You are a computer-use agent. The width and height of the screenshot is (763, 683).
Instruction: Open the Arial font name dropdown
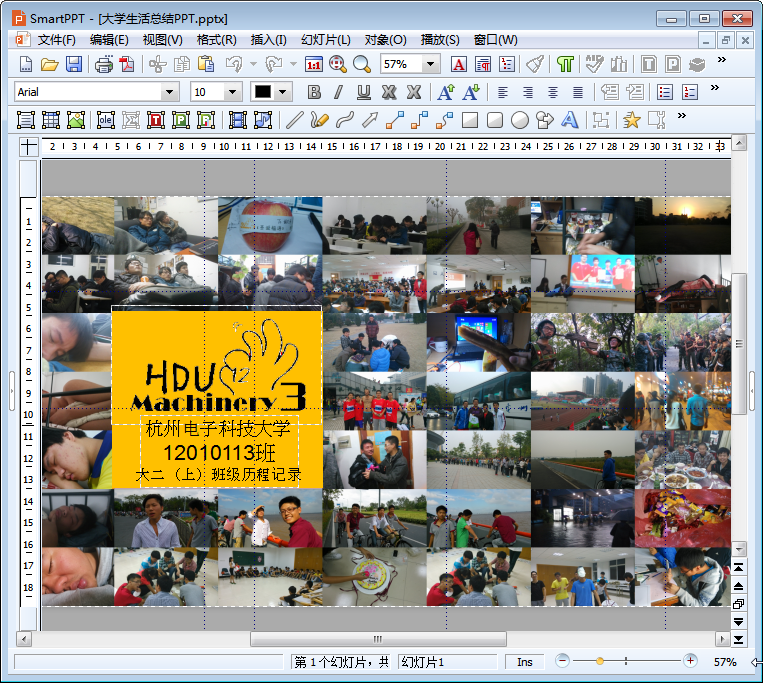click(x=170, y=92)
